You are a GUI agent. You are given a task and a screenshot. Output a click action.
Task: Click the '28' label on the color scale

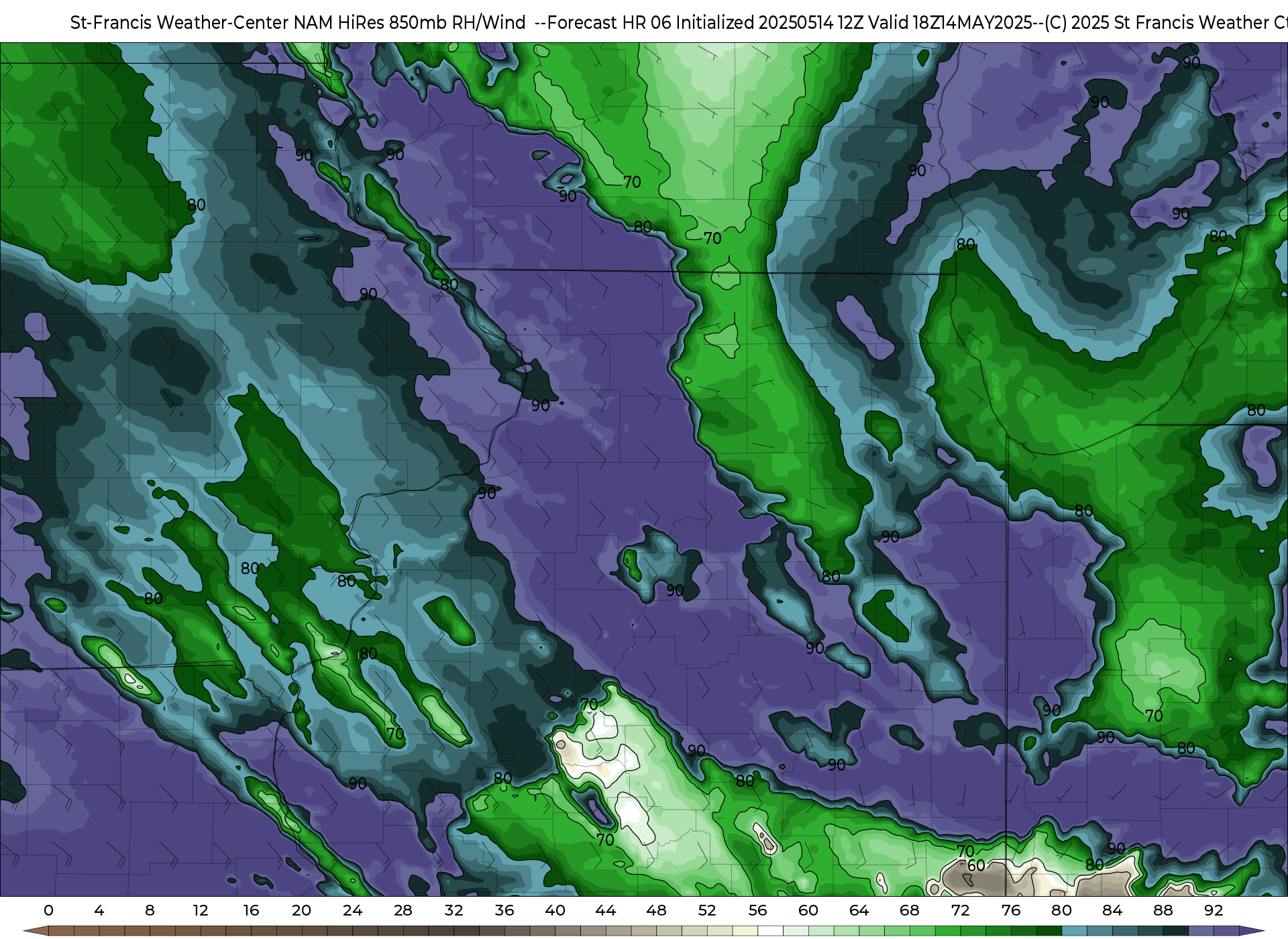pyautogui.click(x=403, y=910)
